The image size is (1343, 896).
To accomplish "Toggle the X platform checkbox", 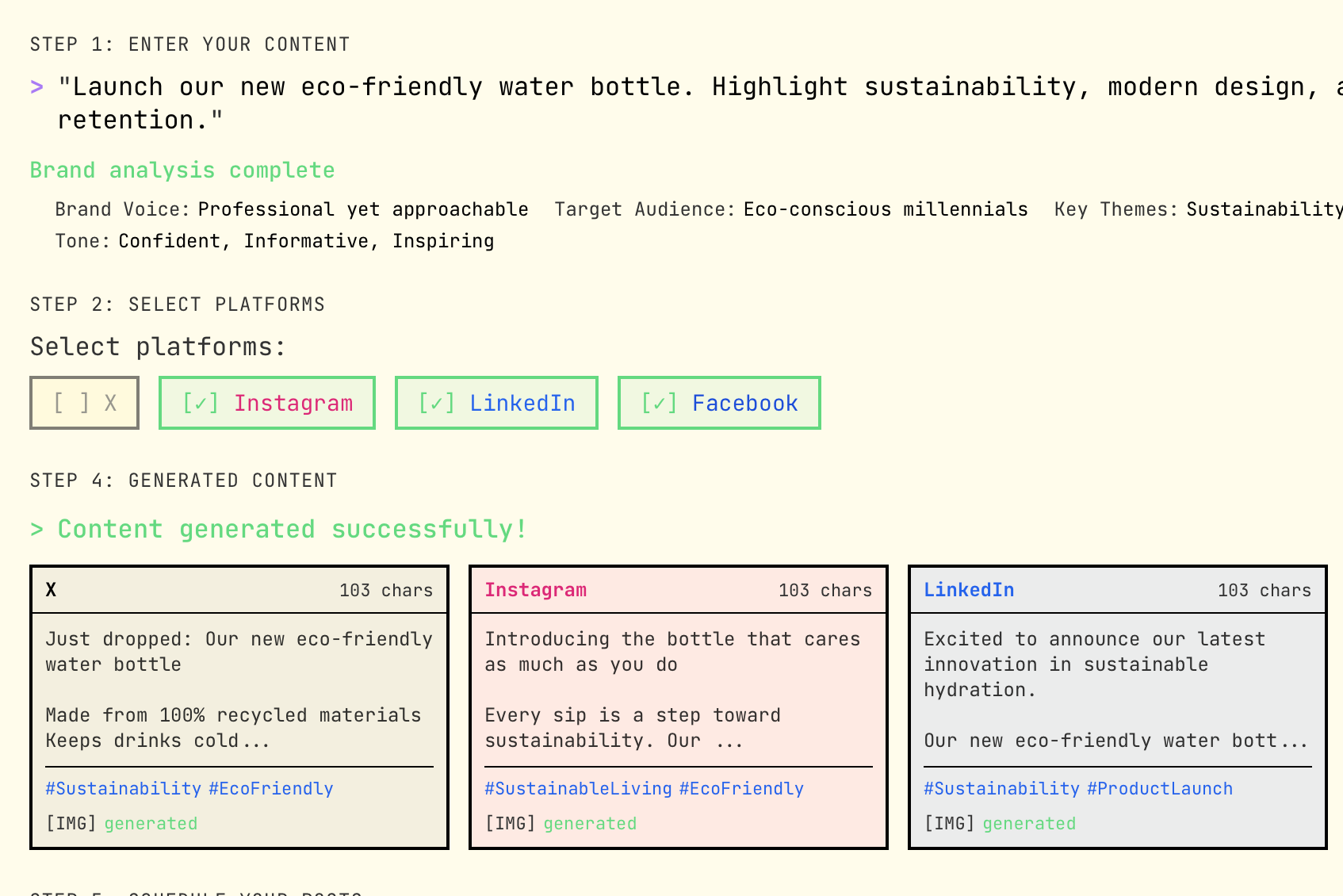I will [84, 403].
